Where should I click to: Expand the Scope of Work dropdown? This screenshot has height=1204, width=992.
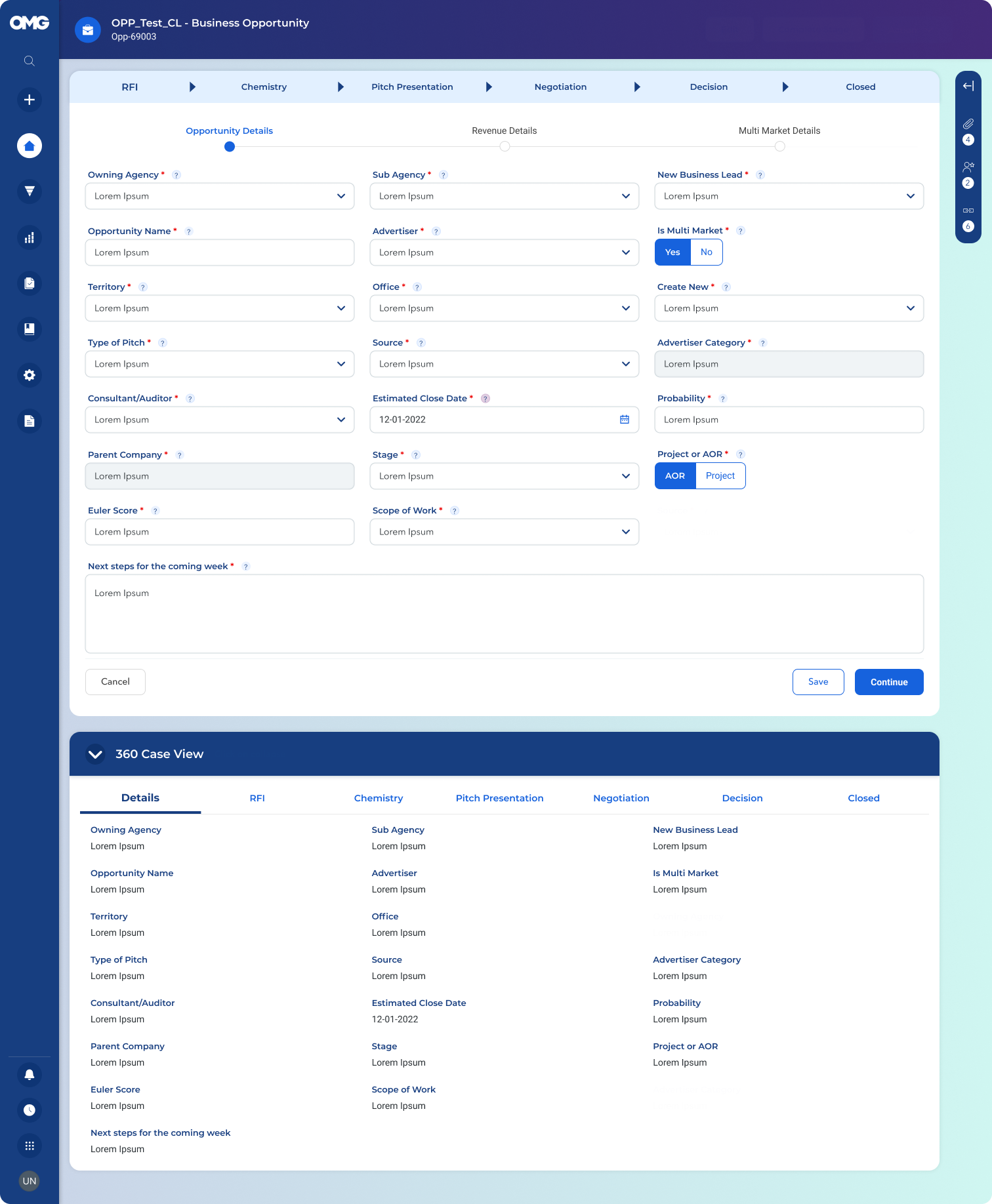(x=504, y=532)
